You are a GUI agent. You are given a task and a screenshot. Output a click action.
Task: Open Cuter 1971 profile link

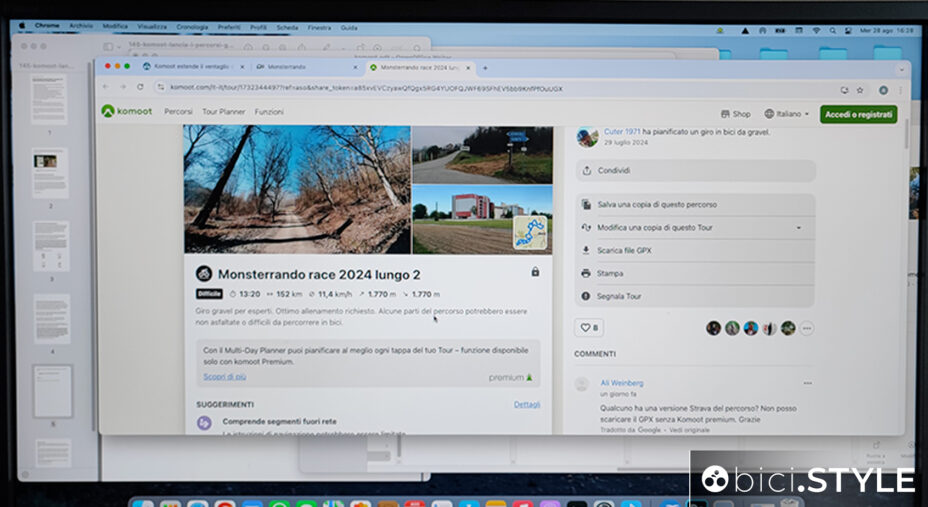coord(622,132)
